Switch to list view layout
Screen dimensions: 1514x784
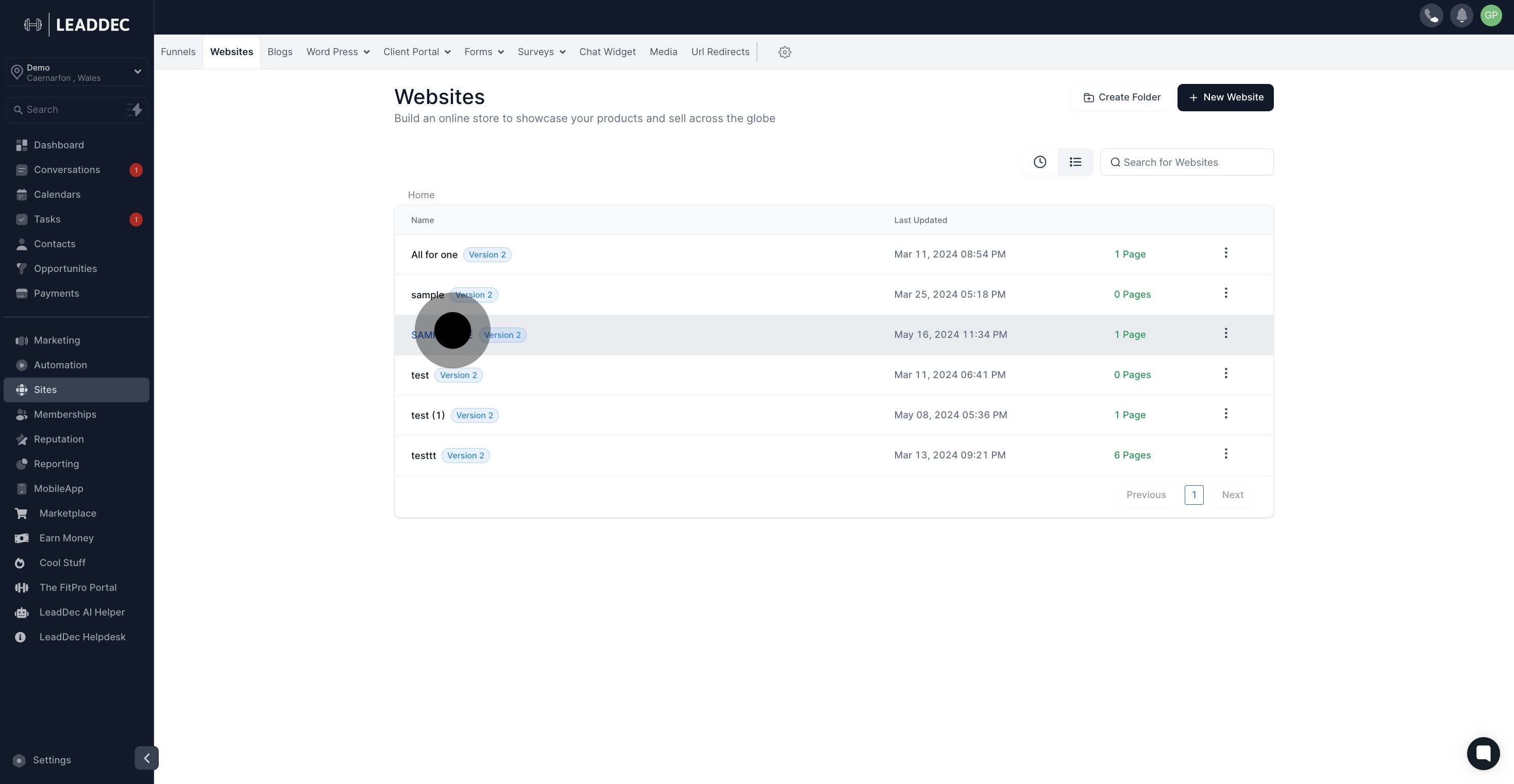1075,162
